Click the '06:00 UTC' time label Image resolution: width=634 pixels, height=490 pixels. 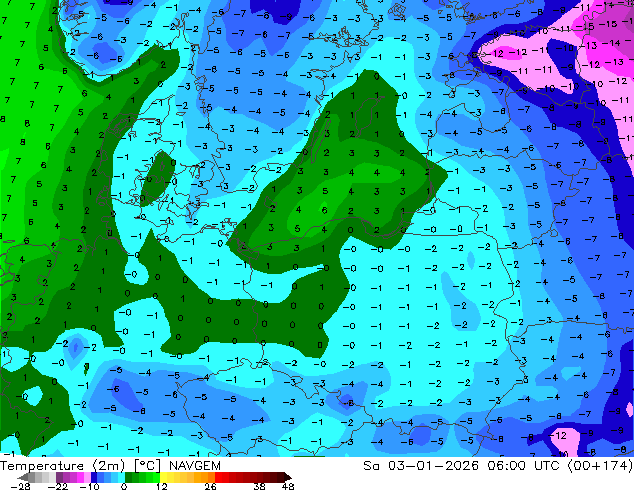click(x=523, y=466)
